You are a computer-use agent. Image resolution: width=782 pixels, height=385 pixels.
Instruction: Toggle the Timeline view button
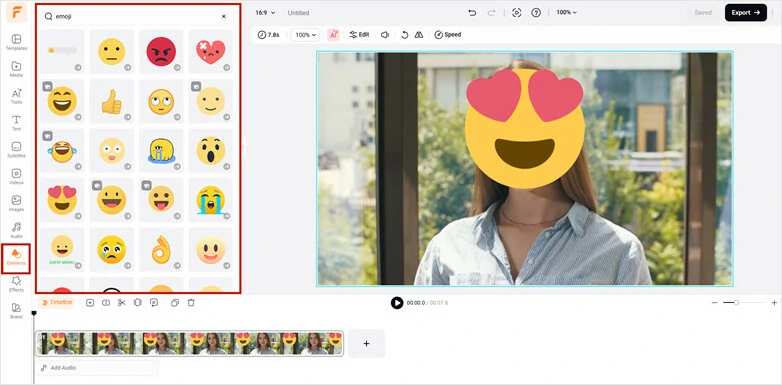tap(57, 302)
